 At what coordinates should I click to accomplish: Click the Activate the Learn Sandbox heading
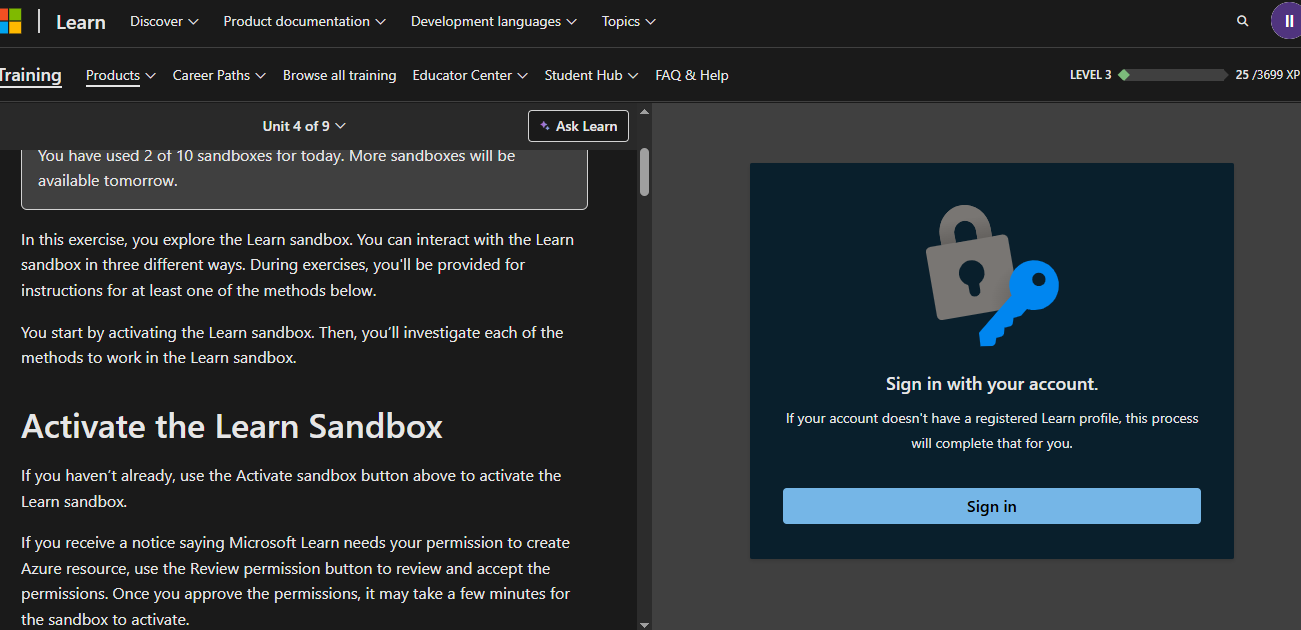pos(232,426)
